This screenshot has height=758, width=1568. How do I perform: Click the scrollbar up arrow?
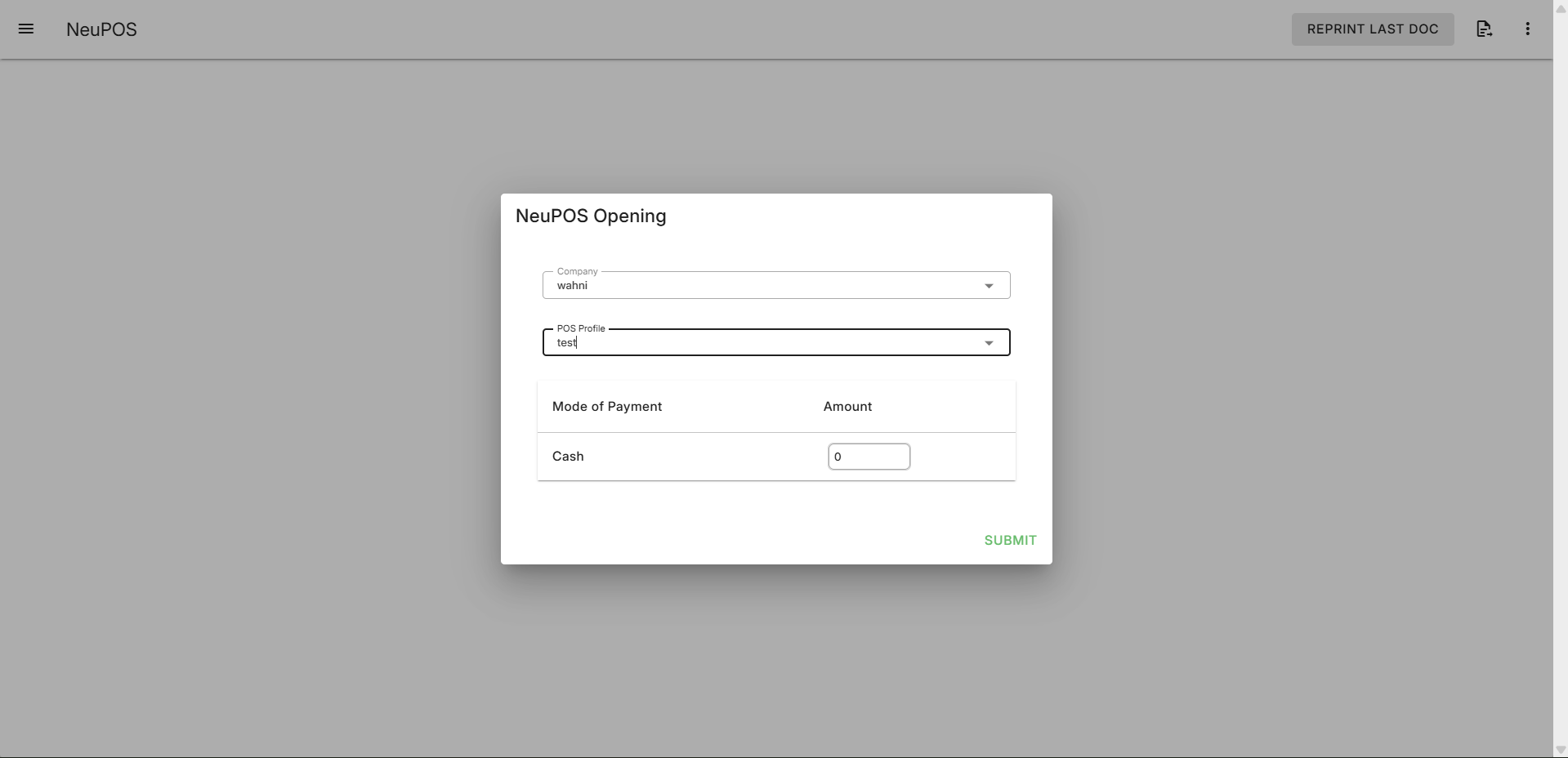coord(1560,8)
